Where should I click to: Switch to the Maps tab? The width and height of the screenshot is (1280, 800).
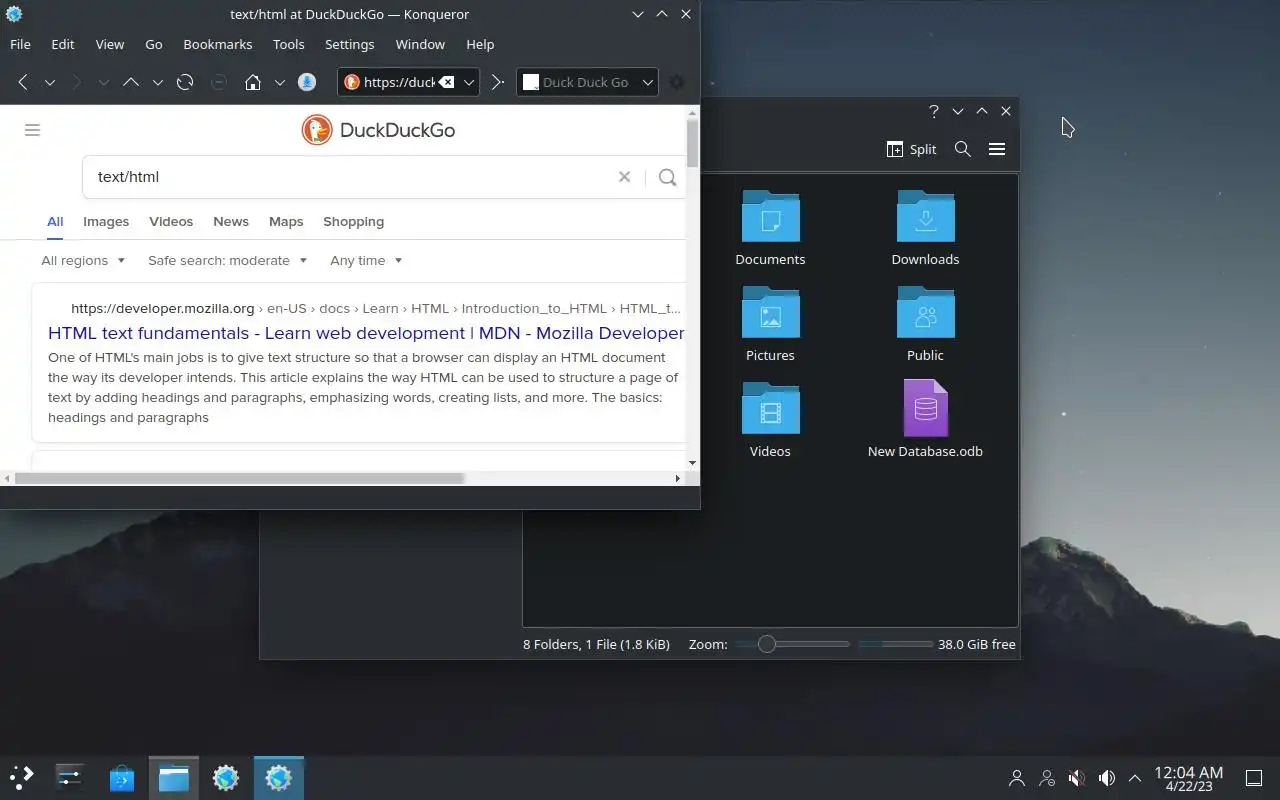pyautogui.click(x=286, y=222)
